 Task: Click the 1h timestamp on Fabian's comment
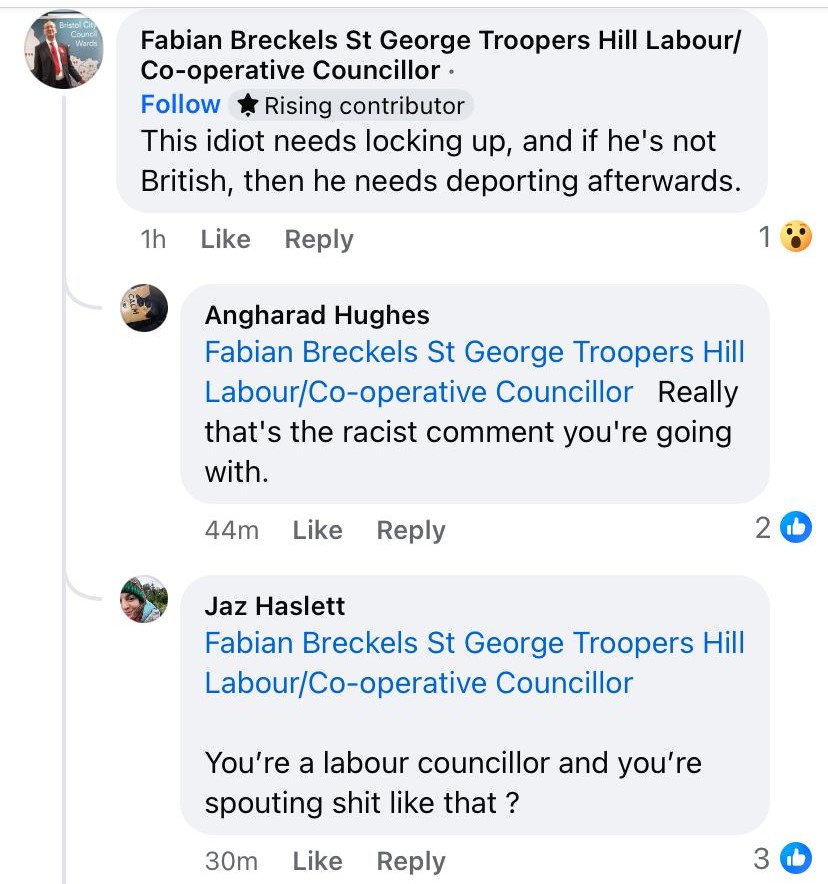click(x=154, y=239)
